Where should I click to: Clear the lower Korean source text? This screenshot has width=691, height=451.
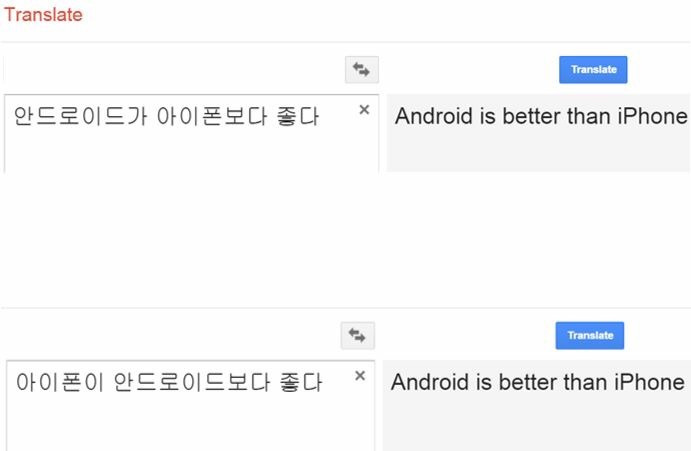pos(360,376)
